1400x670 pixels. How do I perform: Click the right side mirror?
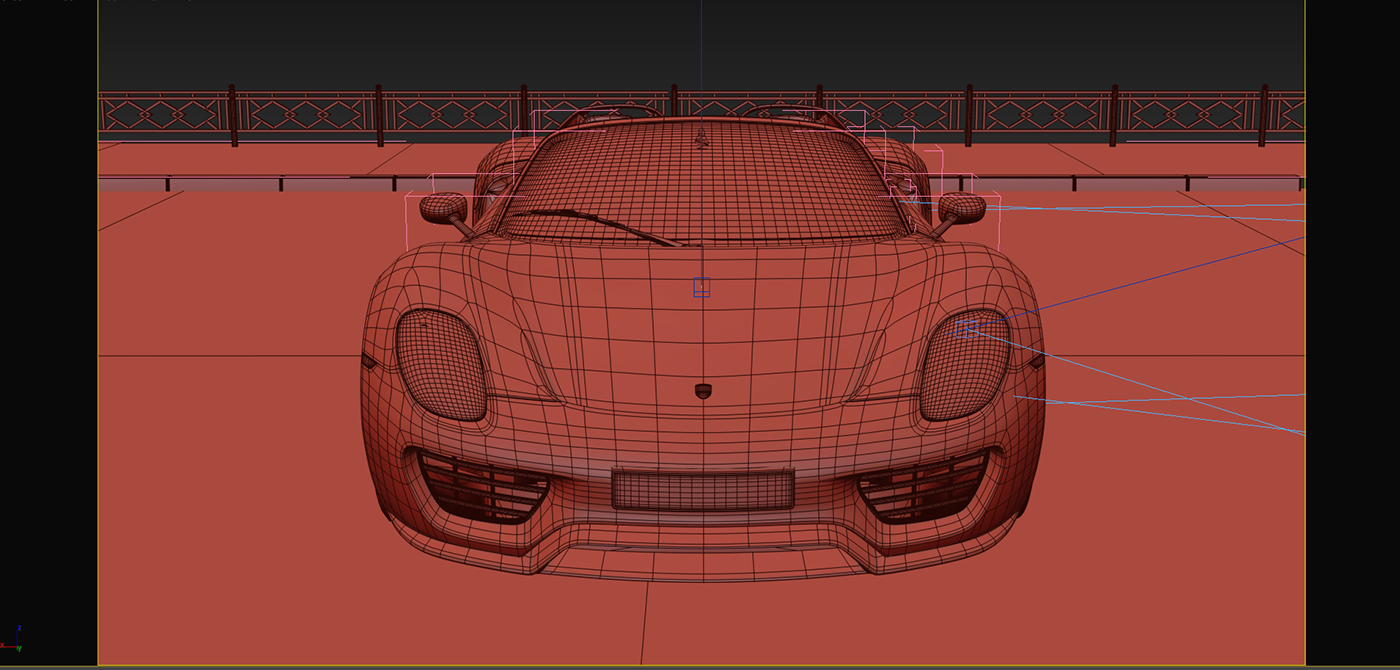coord(962,206)
